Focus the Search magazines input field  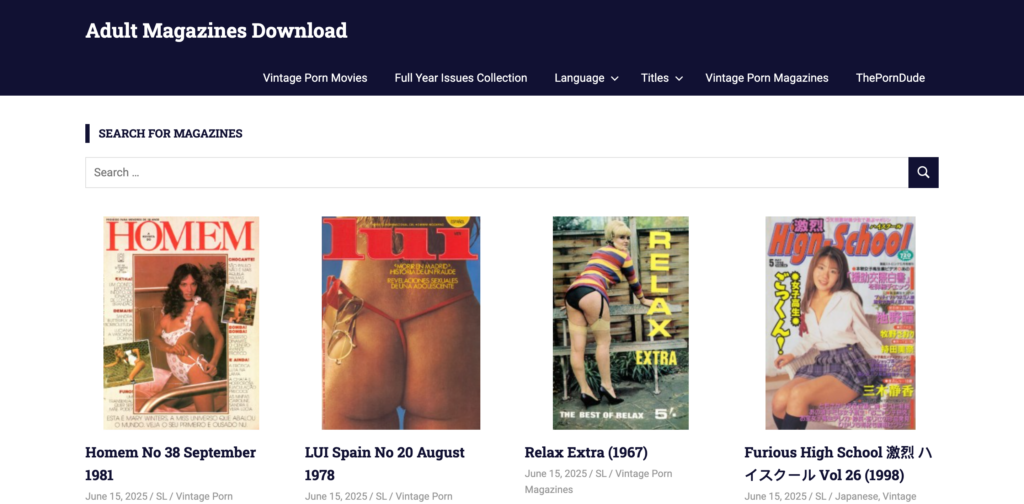tap(496, 172)
